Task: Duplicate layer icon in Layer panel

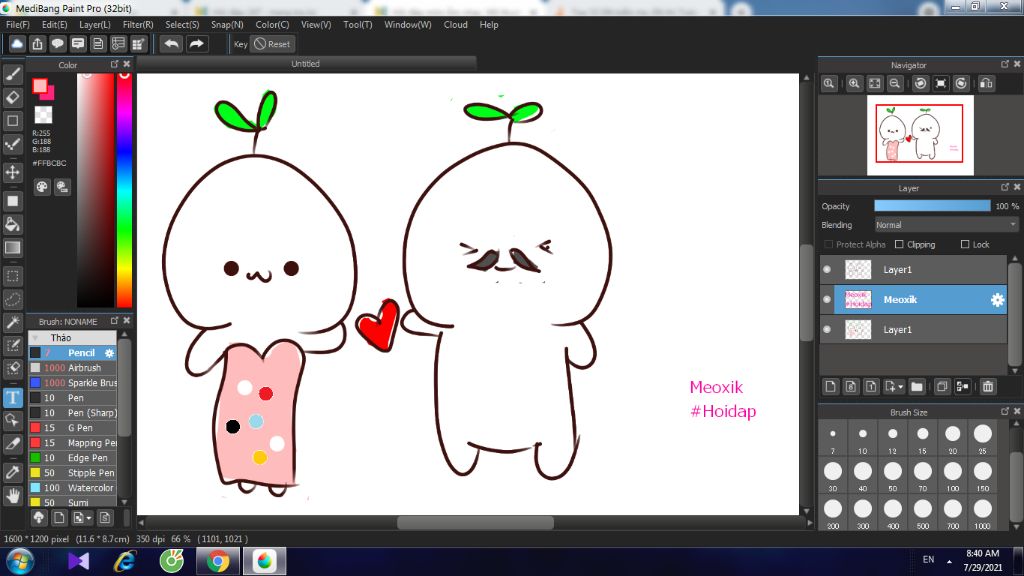Action: coord(942,387)
